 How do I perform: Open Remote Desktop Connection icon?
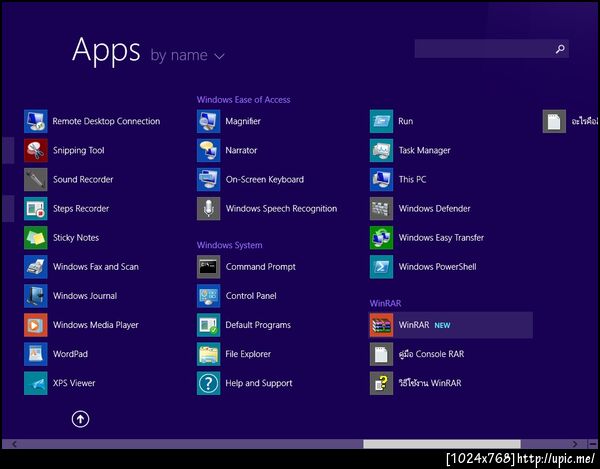coord(36,121)
